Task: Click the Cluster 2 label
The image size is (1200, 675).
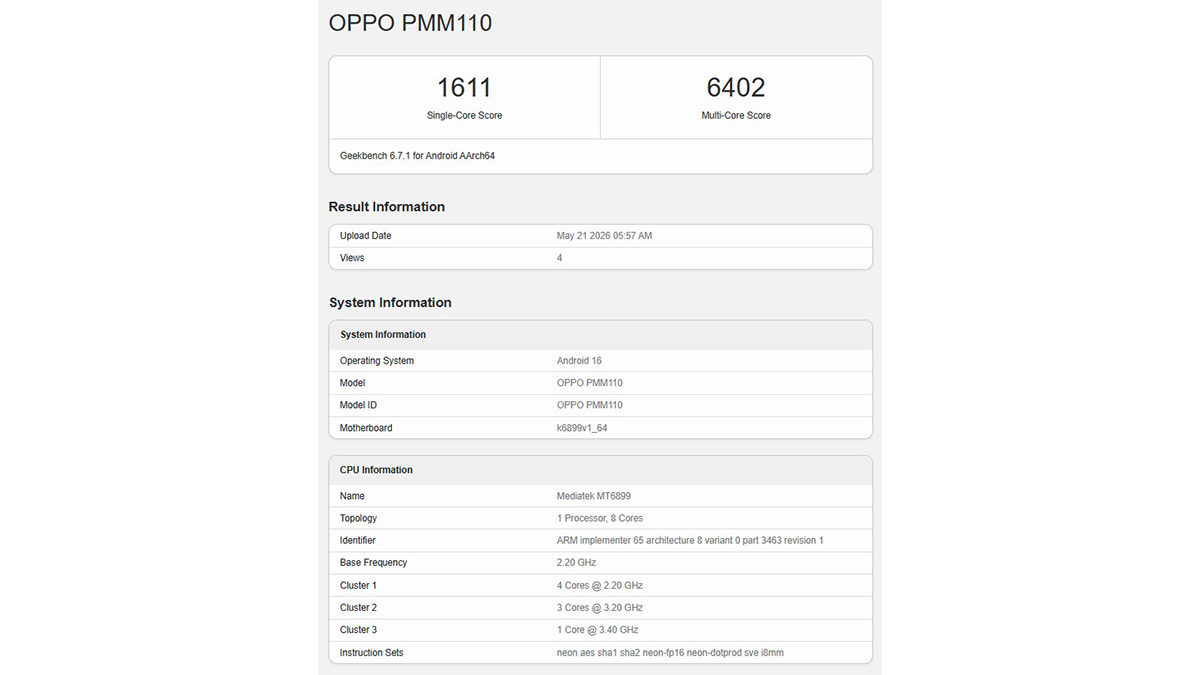Action: [359, 607]
